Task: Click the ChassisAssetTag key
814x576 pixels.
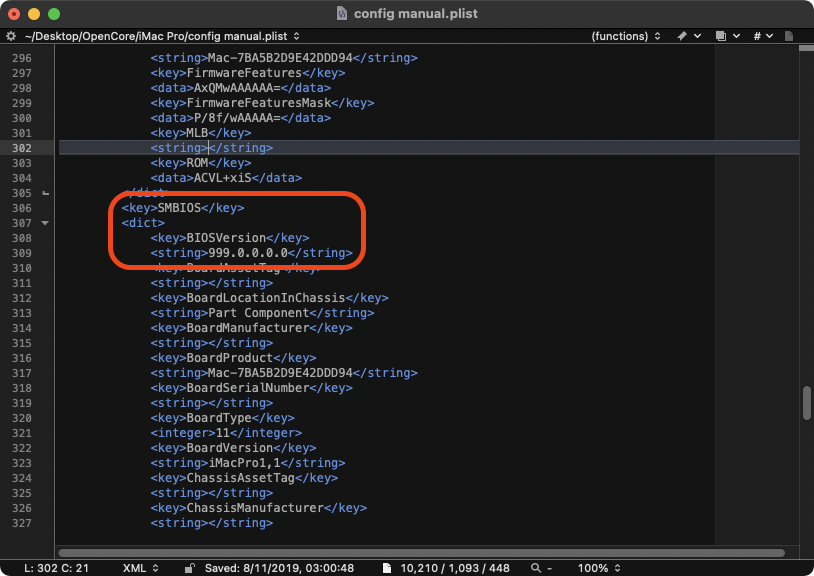Action: [240, 479]
